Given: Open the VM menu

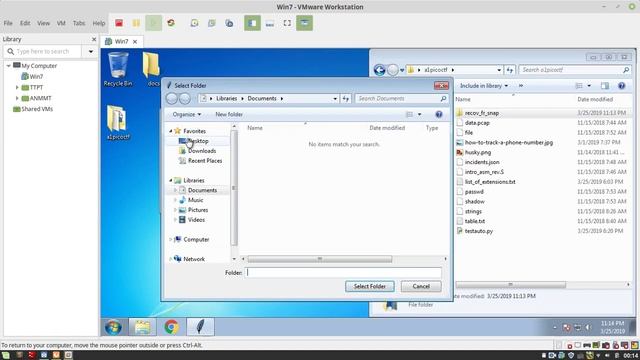Looking at the screenshot, I should tap(61, 23).
